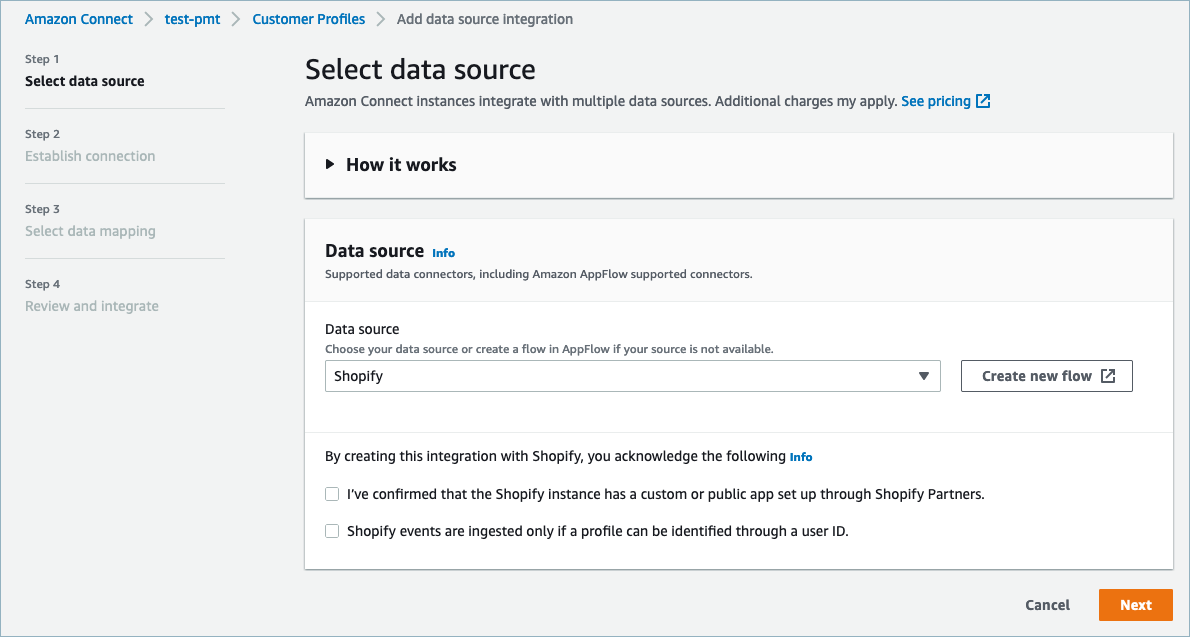Check the Shopify Partners app confirmation box
Image resolution: width=1190 pixels, height=637 pixels.
pos(332,494)
